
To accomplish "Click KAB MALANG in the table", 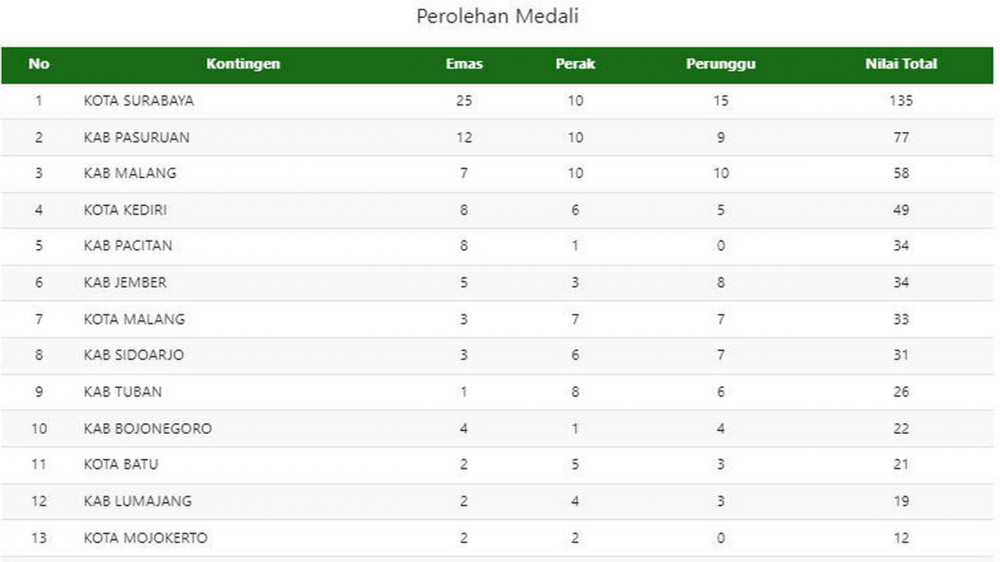I will point(130,173).
